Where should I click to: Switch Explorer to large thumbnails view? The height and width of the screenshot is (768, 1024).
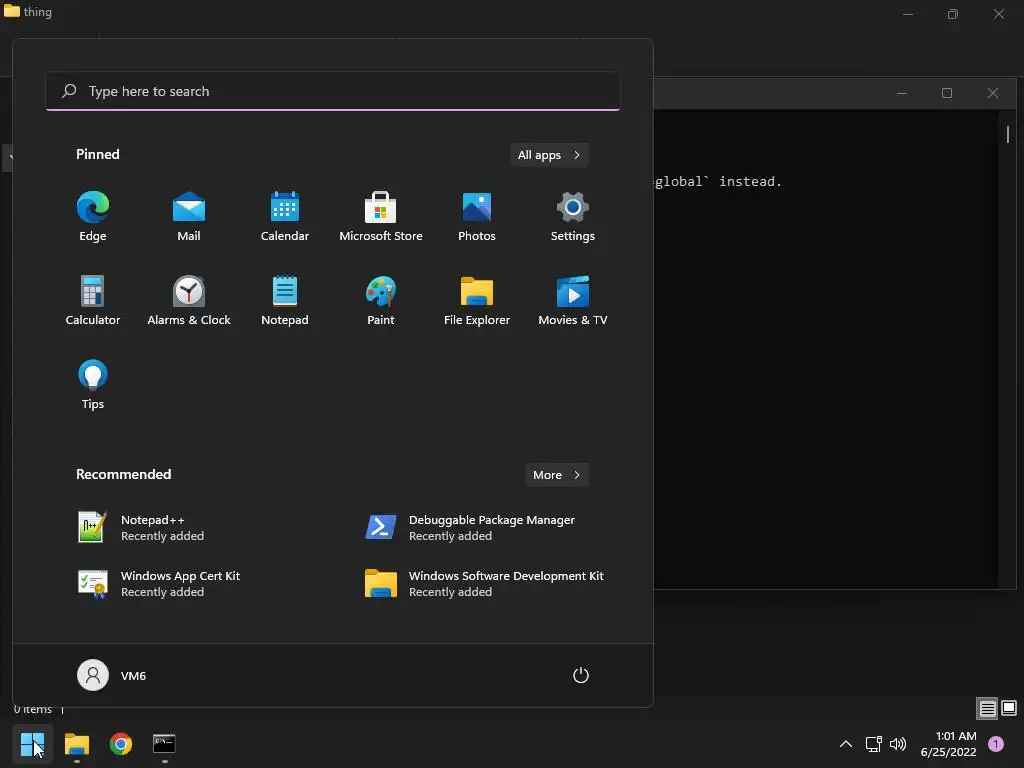click(1009, 708)
